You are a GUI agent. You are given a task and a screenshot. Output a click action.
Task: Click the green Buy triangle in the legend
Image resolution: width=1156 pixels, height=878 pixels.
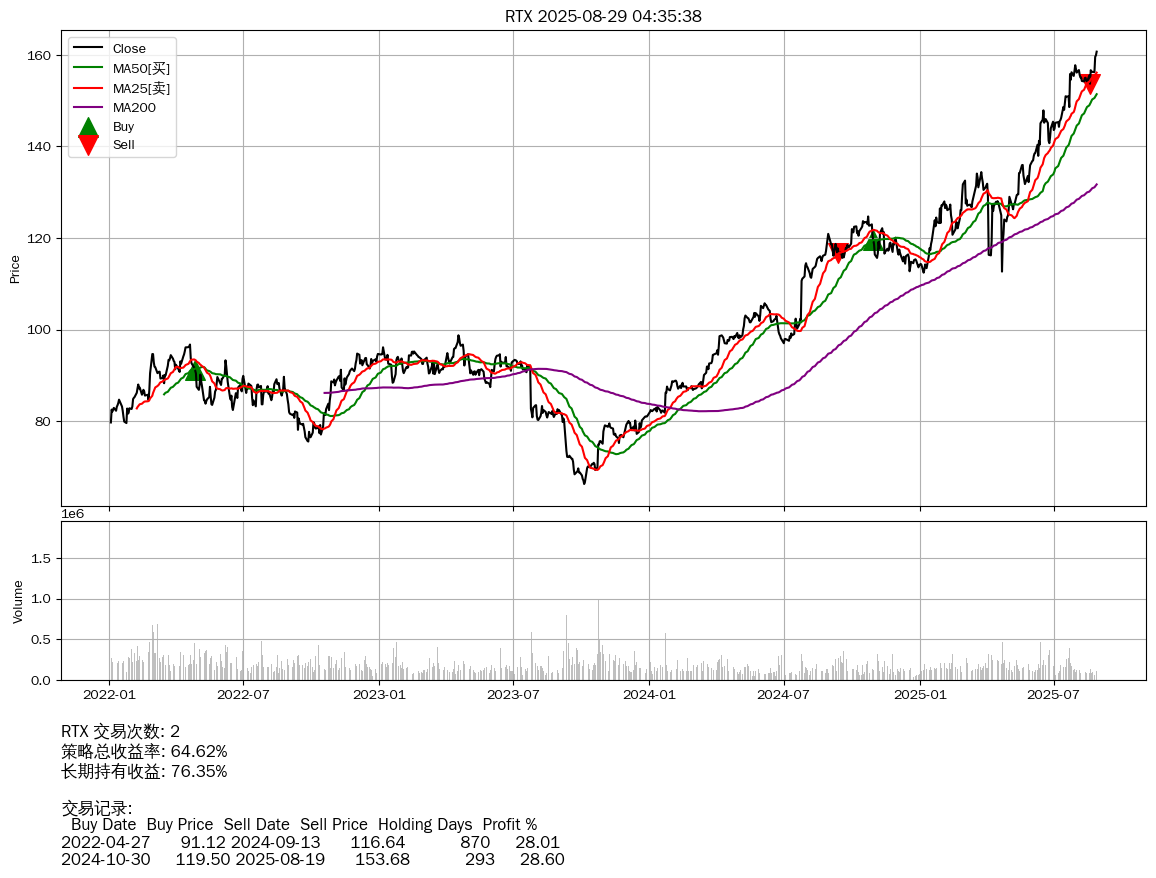[88, 127]
